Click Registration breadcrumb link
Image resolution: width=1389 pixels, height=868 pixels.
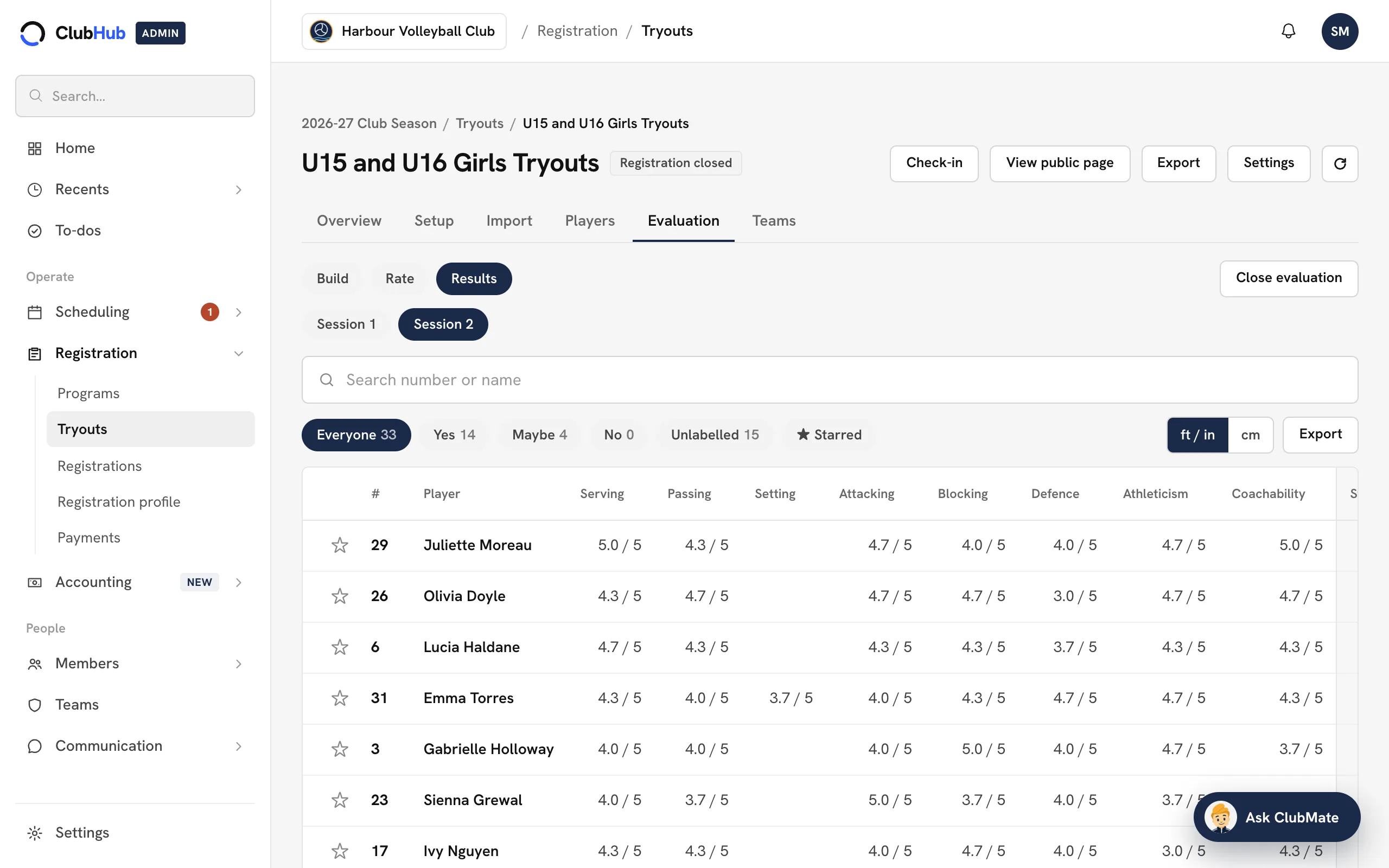click(x=577, y=31)
